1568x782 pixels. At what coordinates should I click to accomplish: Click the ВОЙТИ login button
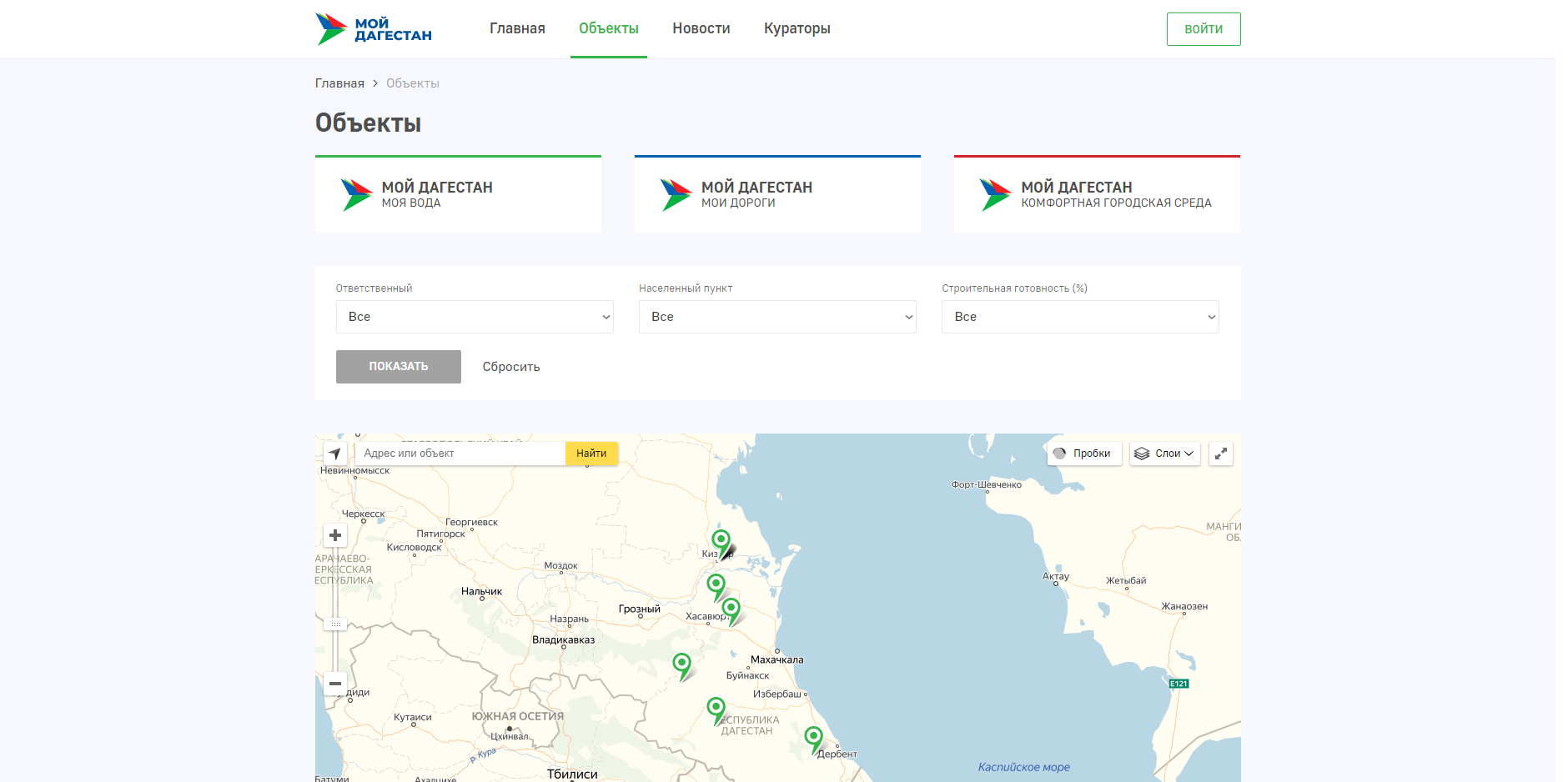pos(1204,29)
